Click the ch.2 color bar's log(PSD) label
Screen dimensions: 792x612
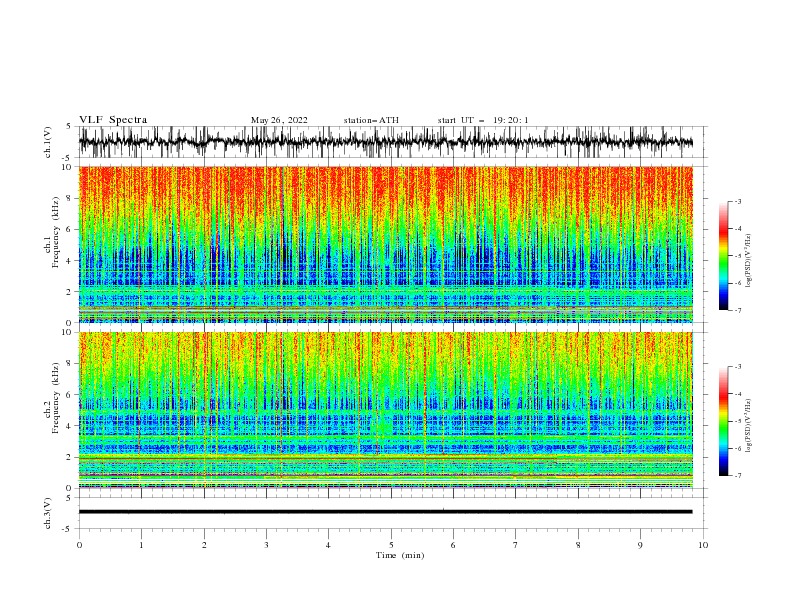point(749,426)
